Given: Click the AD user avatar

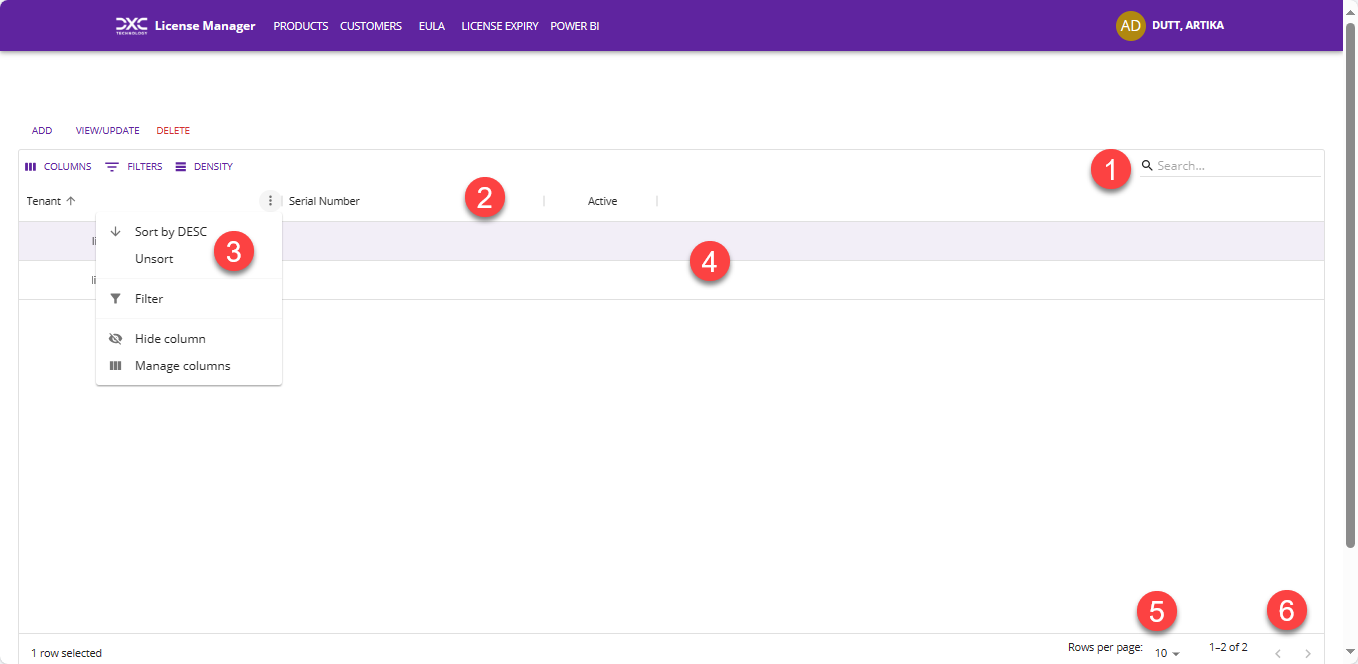Looking at the screenshot, I should [1130, 26].
